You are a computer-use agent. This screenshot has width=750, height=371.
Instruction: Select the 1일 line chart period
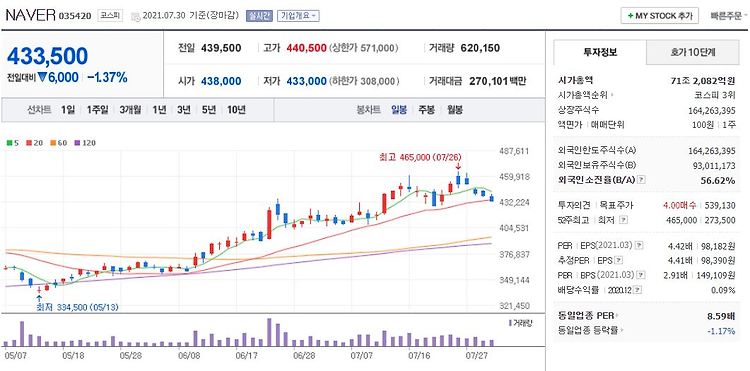pyautogui.click(x=68, y=110)
